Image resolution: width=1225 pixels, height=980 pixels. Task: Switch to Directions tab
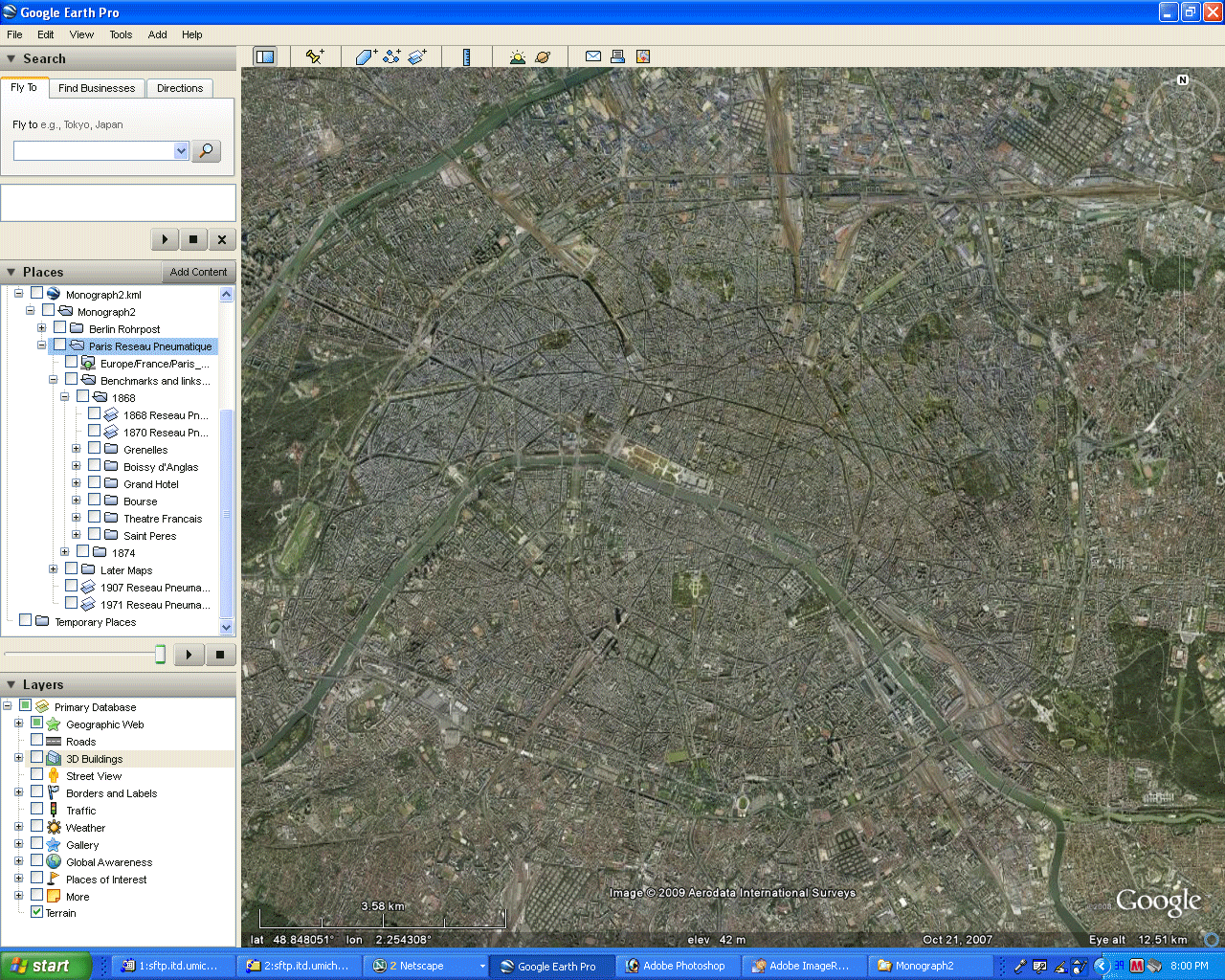tap(180, 88)
